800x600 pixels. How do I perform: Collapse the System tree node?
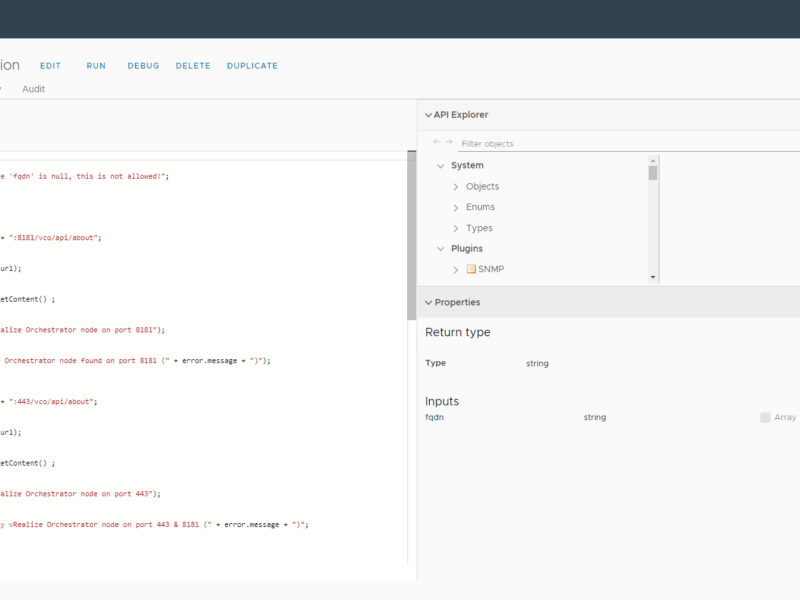click(x=440, y=165)
